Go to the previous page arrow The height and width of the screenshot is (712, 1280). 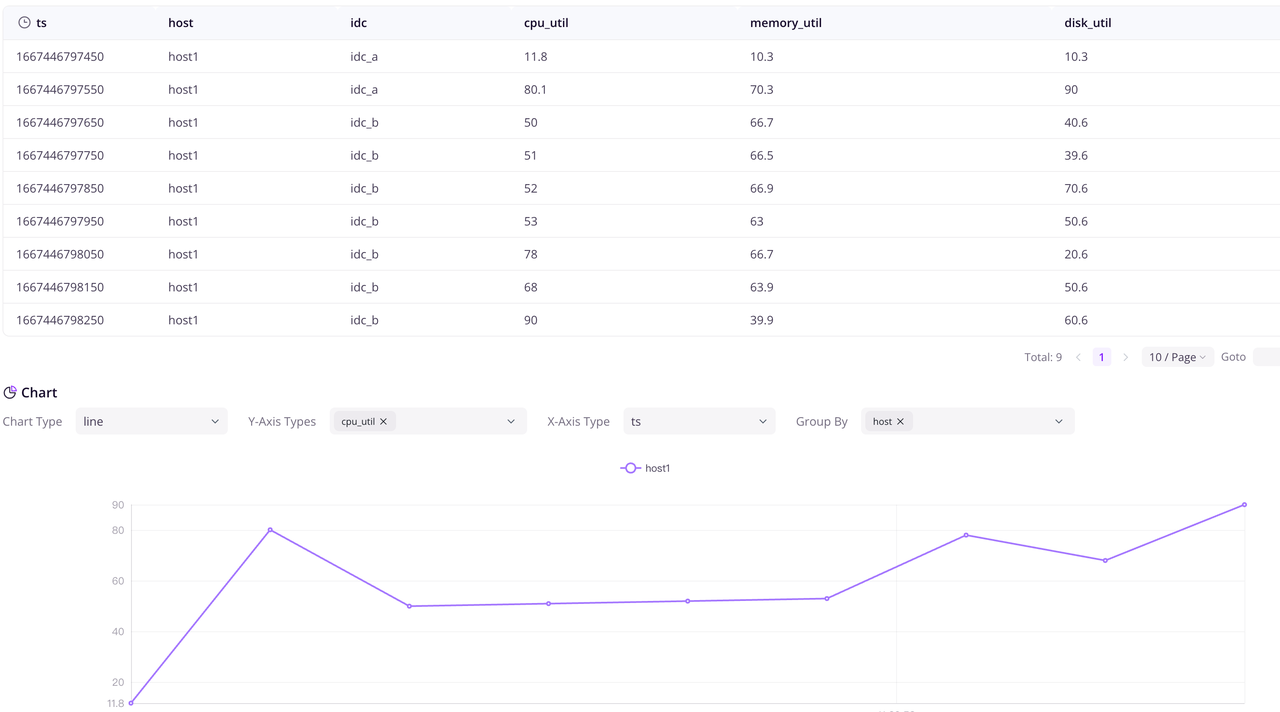tap(1078, 357)
